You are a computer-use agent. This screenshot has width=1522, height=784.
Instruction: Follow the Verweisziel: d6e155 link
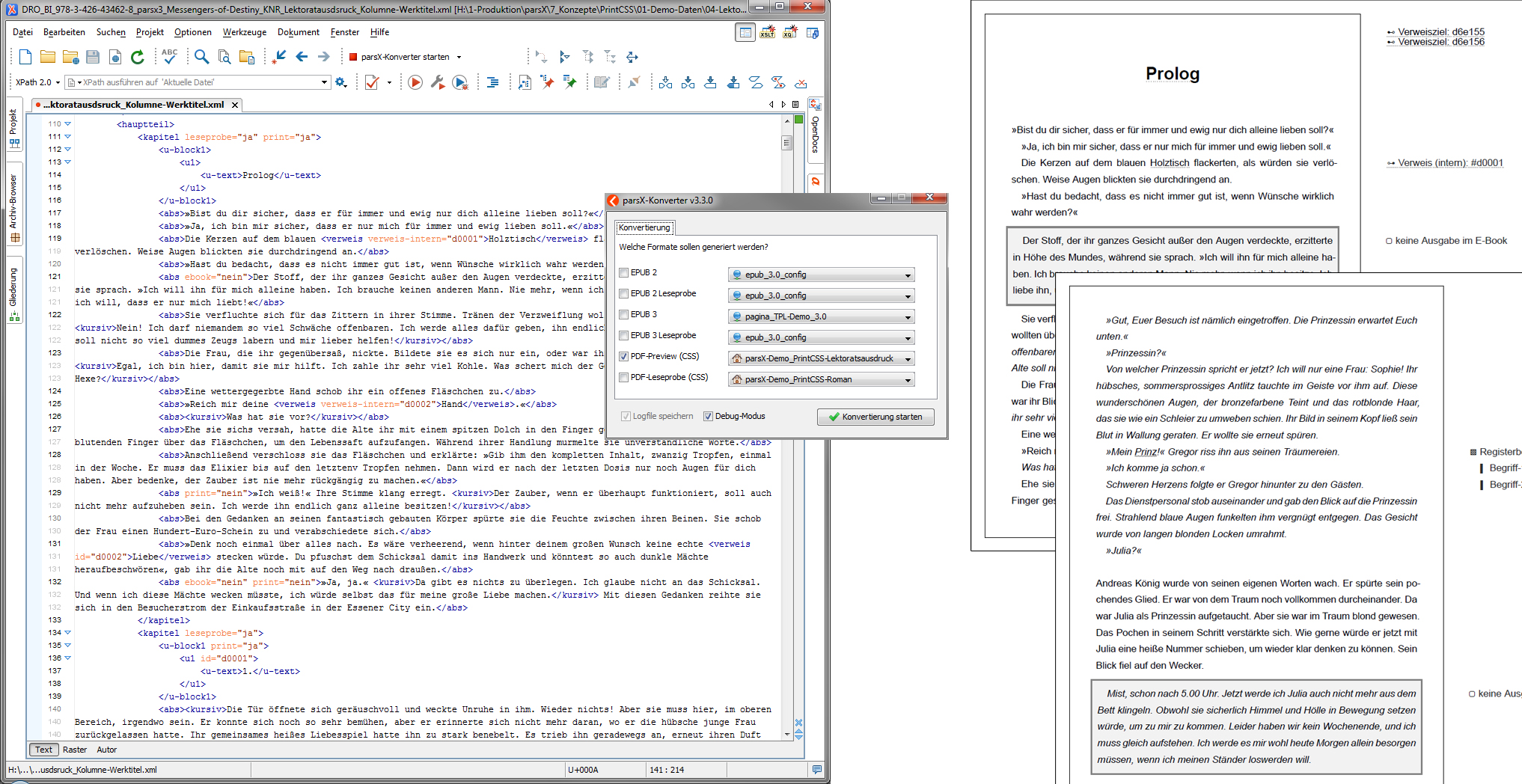pyautogui.click(x=1435, y=31)
